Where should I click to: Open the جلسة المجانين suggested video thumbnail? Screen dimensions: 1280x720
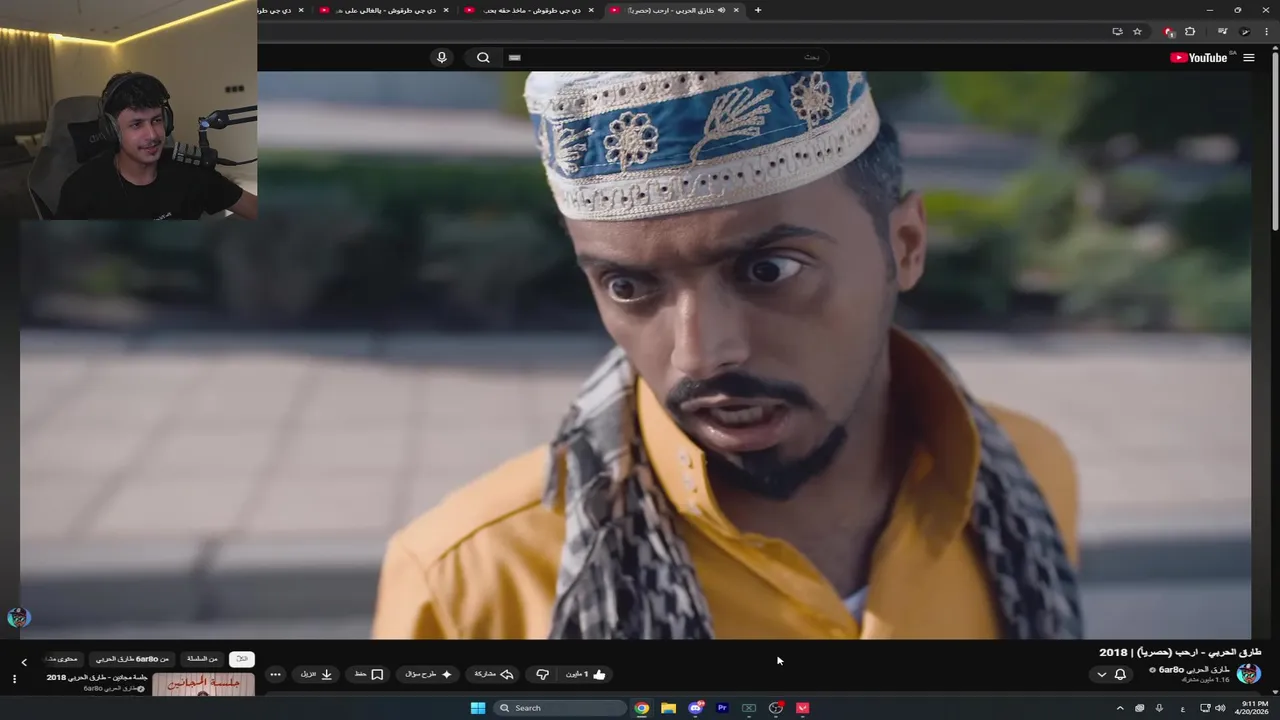pyautogui.click(x=203, y=684)
